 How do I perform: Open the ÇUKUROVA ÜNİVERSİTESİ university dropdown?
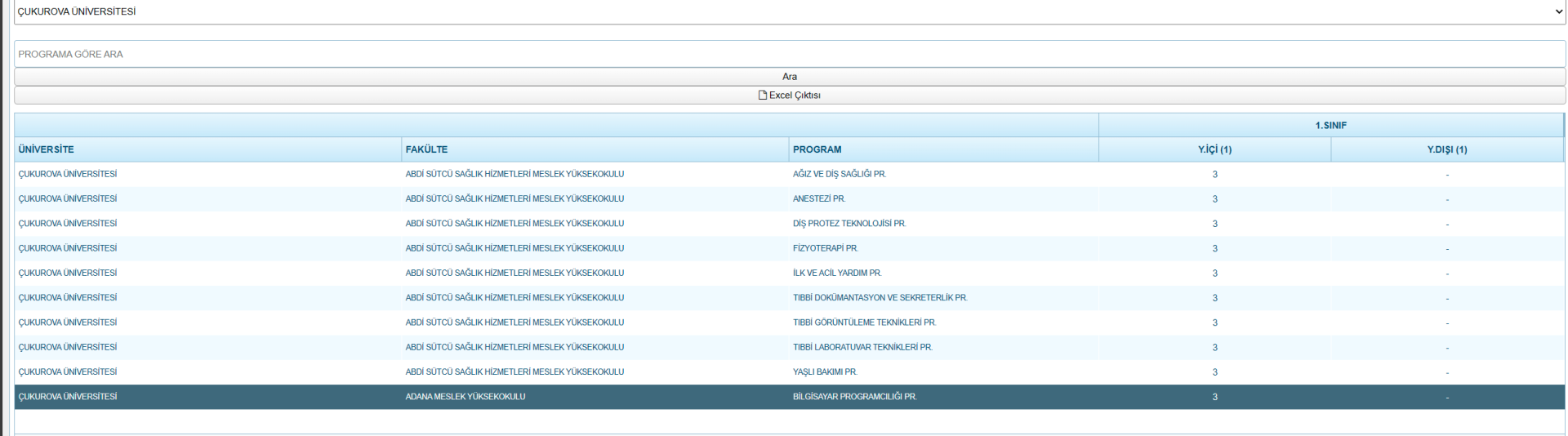790,11
